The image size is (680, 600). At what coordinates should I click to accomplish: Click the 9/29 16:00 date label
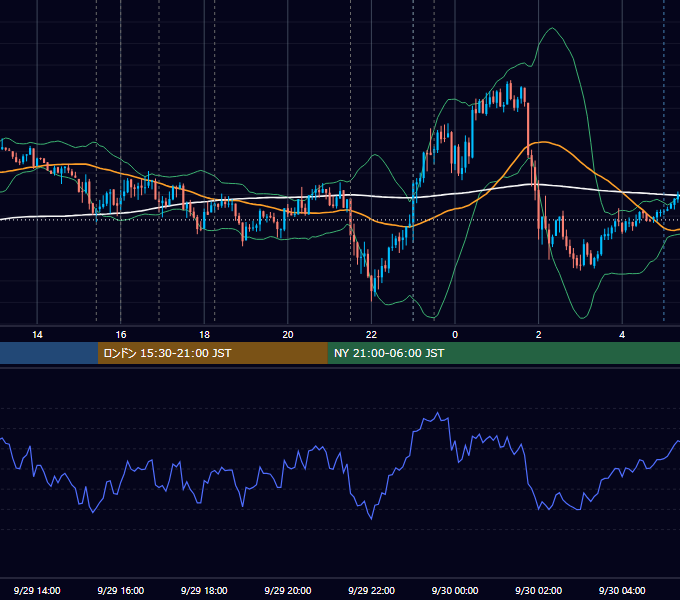(x=121, y=590)
